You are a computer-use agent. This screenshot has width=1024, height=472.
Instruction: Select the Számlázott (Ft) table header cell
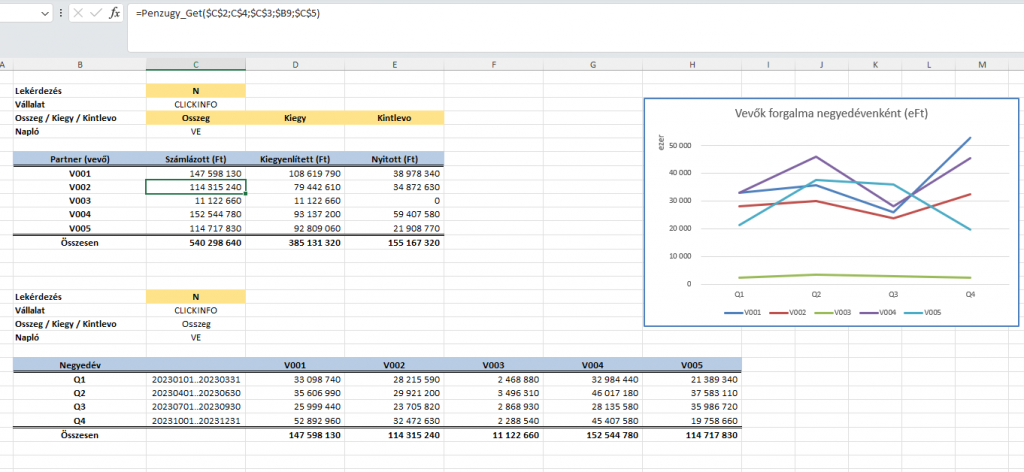click(x=195, y=159)
